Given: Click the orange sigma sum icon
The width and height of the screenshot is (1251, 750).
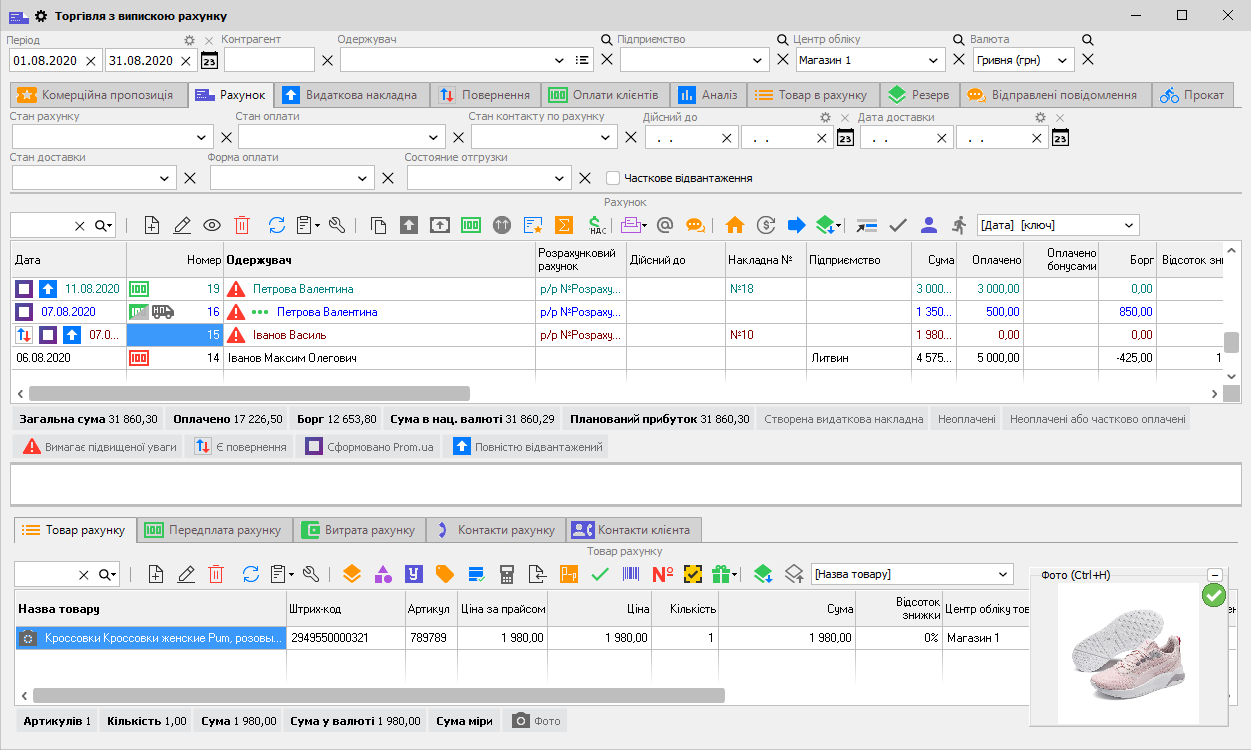Looking at the screenshot, I should (564, 225).
